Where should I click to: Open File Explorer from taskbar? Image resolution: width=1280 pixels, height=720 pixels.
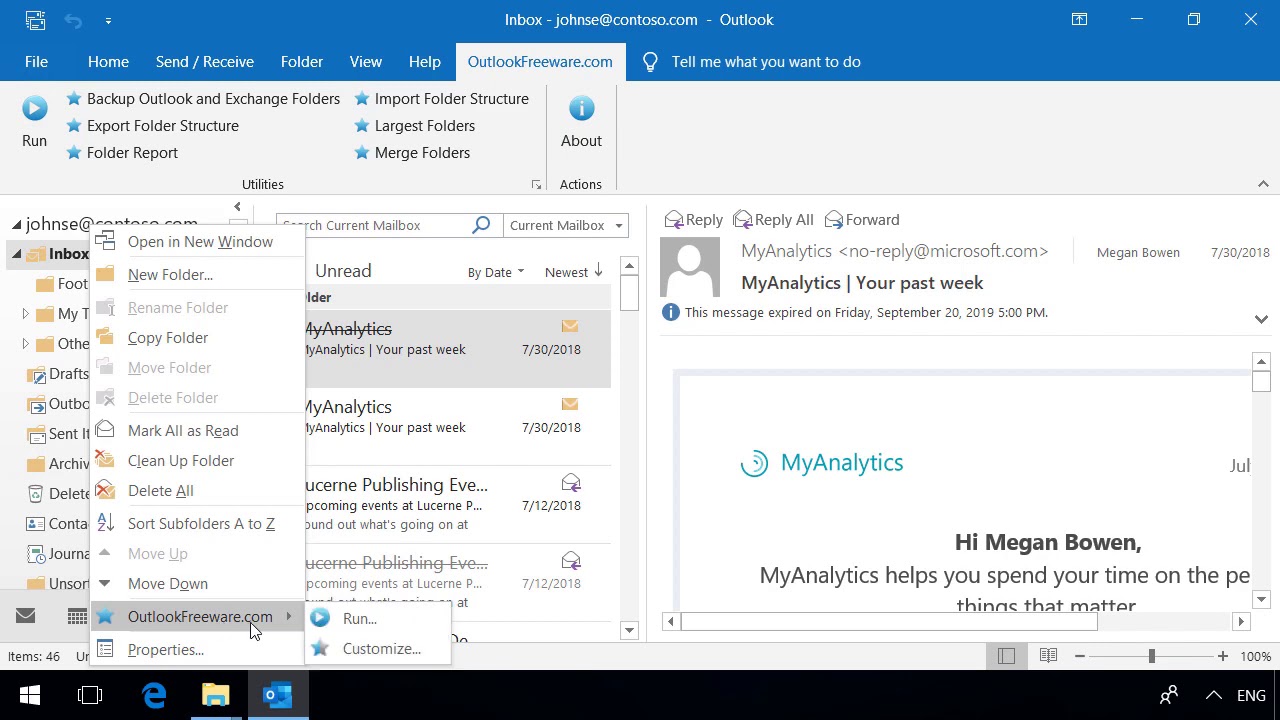[216, 695]
